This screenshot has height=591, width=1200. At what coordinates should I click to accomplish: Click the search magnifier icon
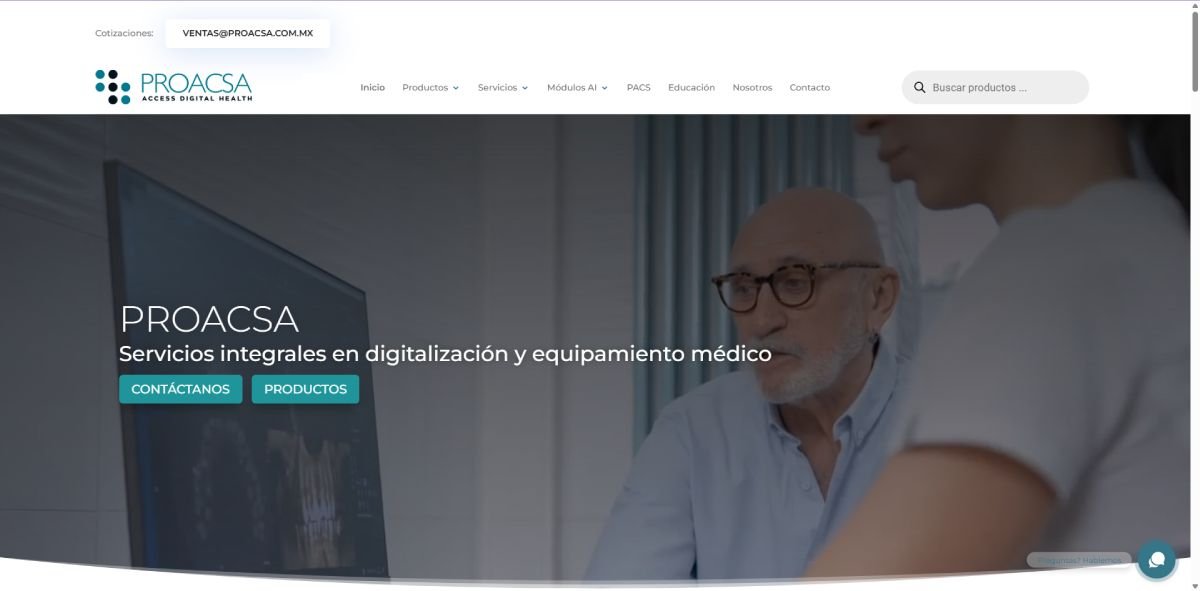tap(920, 88)
